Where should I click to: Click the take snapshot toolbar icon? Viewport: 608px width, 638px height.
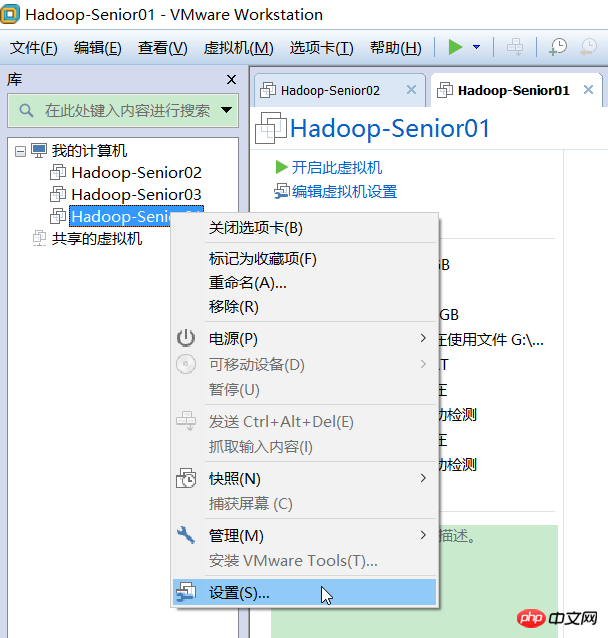558,47
